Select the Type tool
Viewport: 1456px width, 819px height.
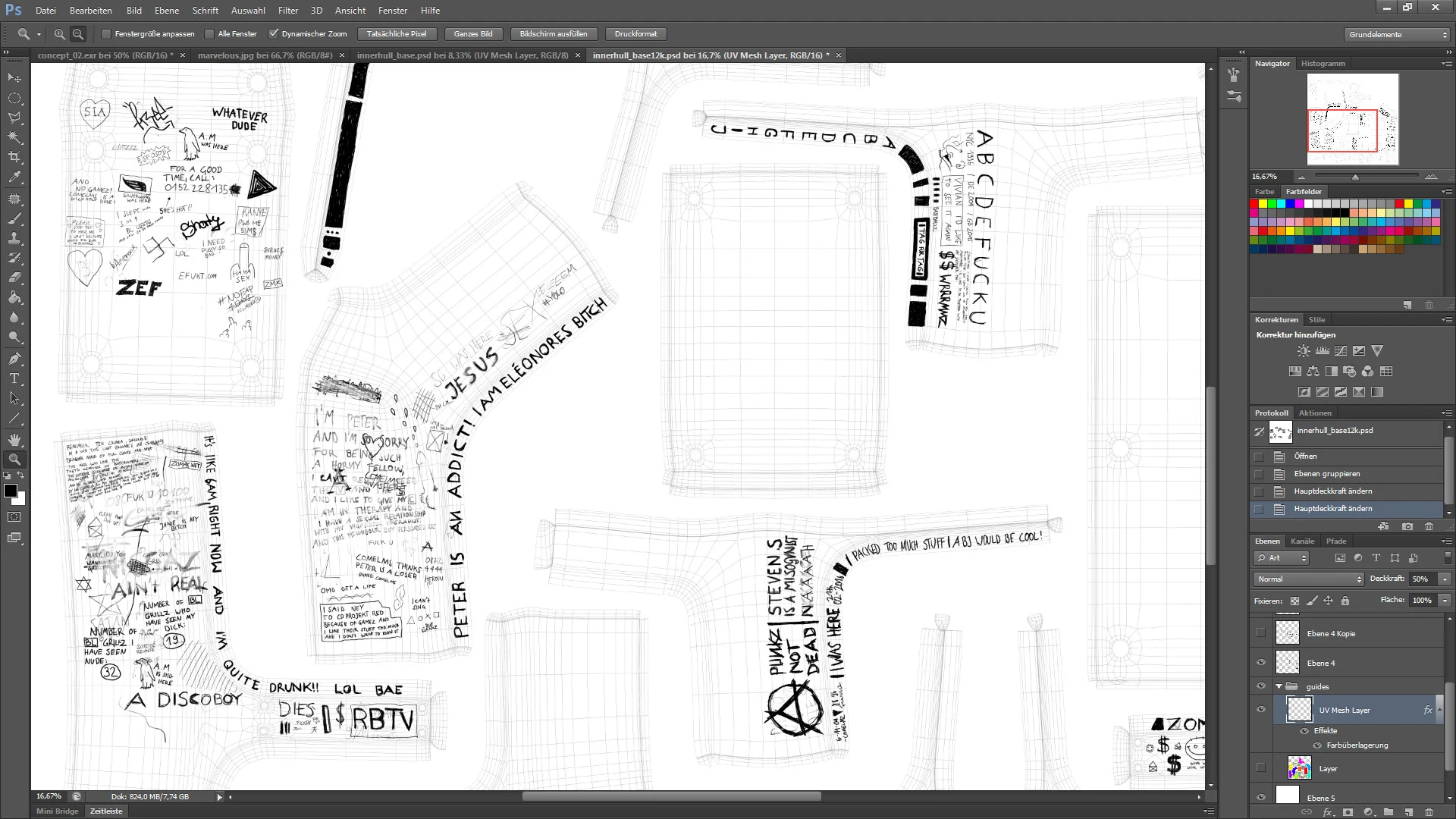[x=14, y=378]
